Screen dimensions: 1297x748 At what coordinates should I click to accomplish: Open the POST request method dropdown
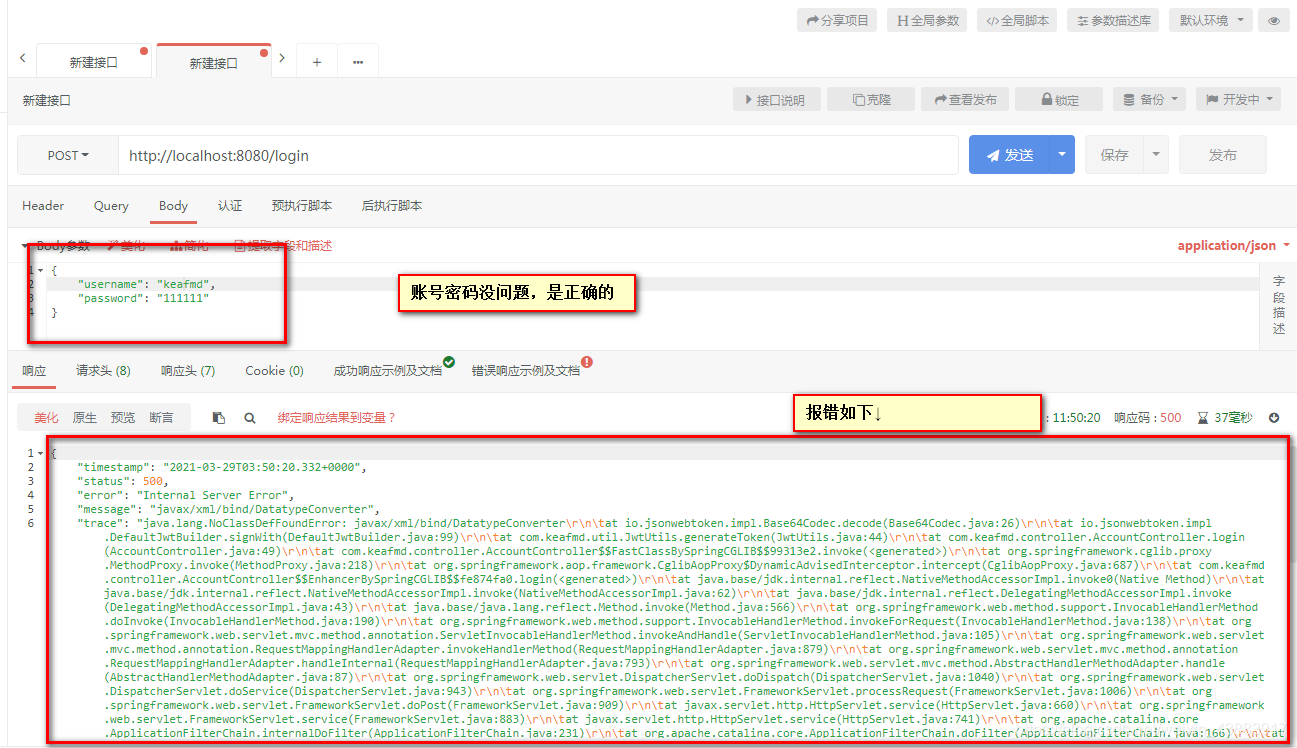coord(68,156)
